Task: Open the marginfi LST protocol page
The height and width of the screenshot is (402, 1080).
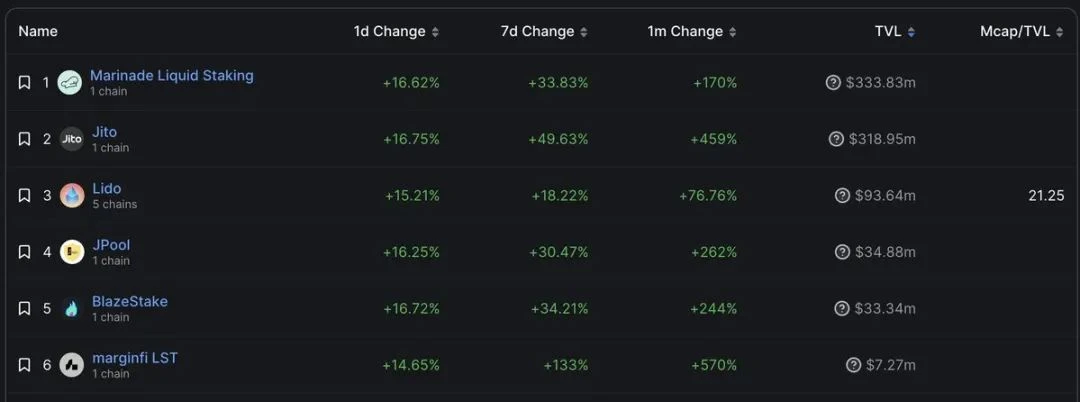Action: [x=135, y=358]
